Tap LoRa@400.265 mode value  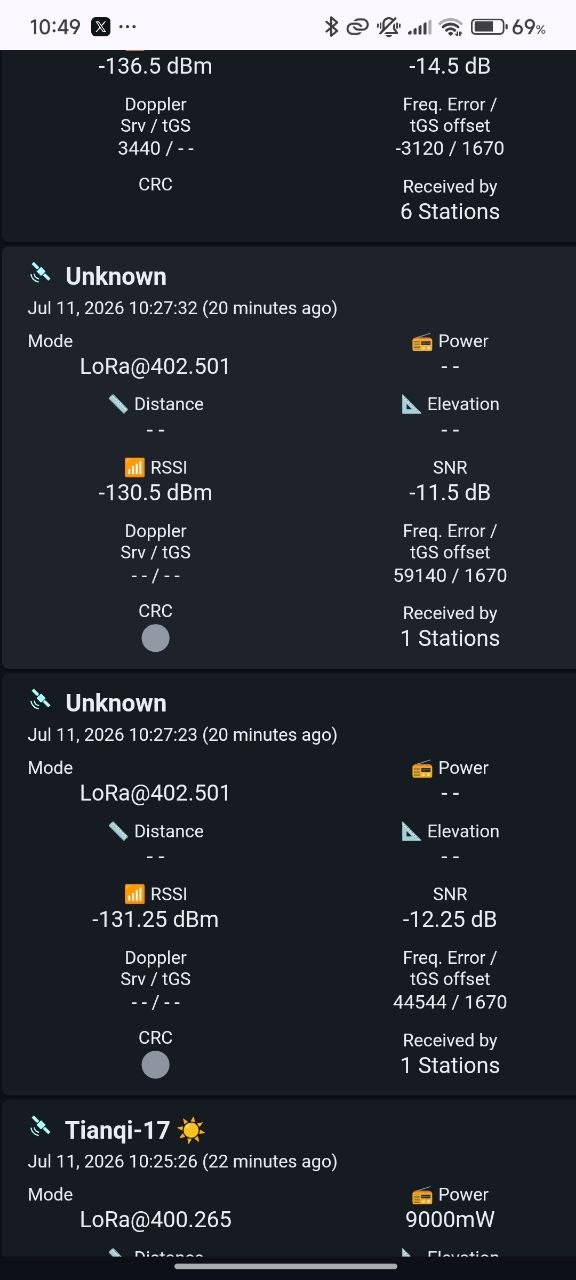point(156,1220)
